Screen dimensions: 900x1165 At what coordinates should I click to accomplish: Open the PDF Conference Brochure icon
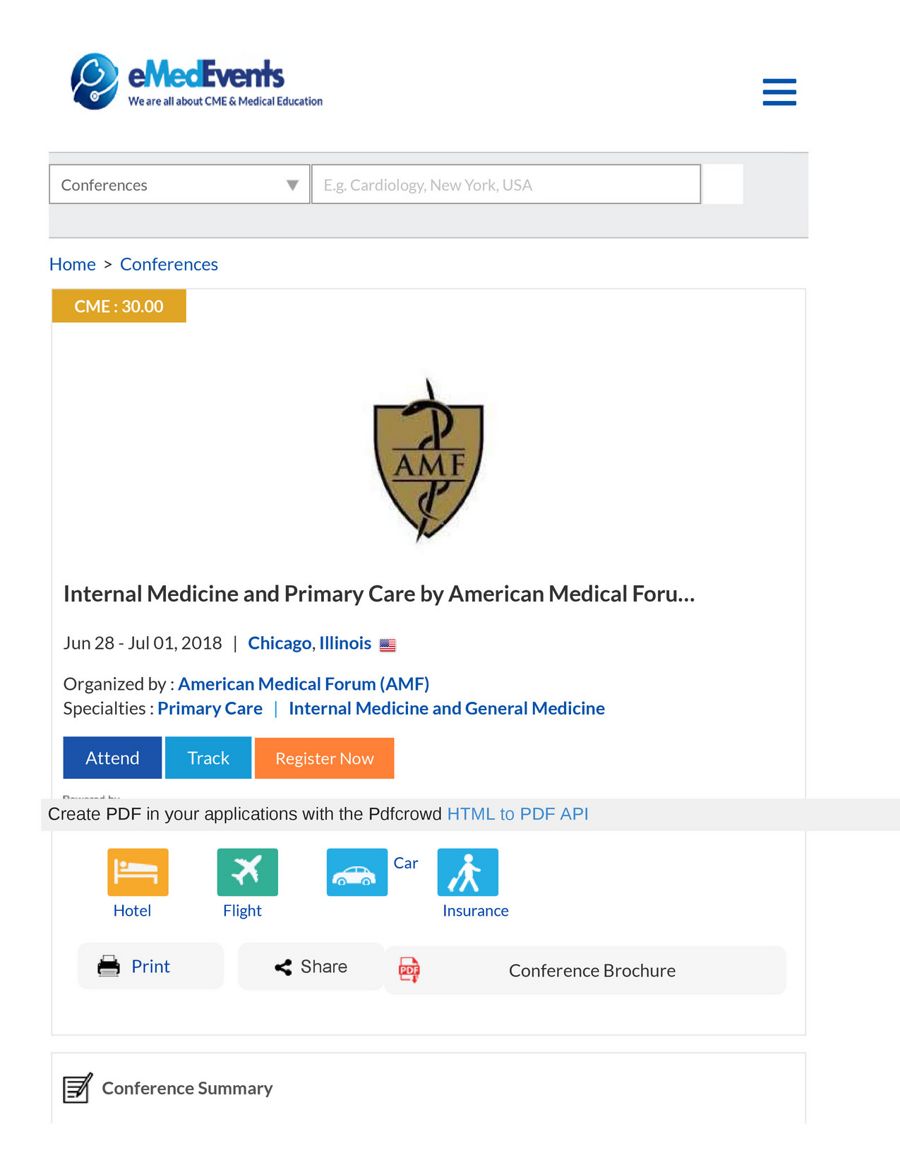408,970
